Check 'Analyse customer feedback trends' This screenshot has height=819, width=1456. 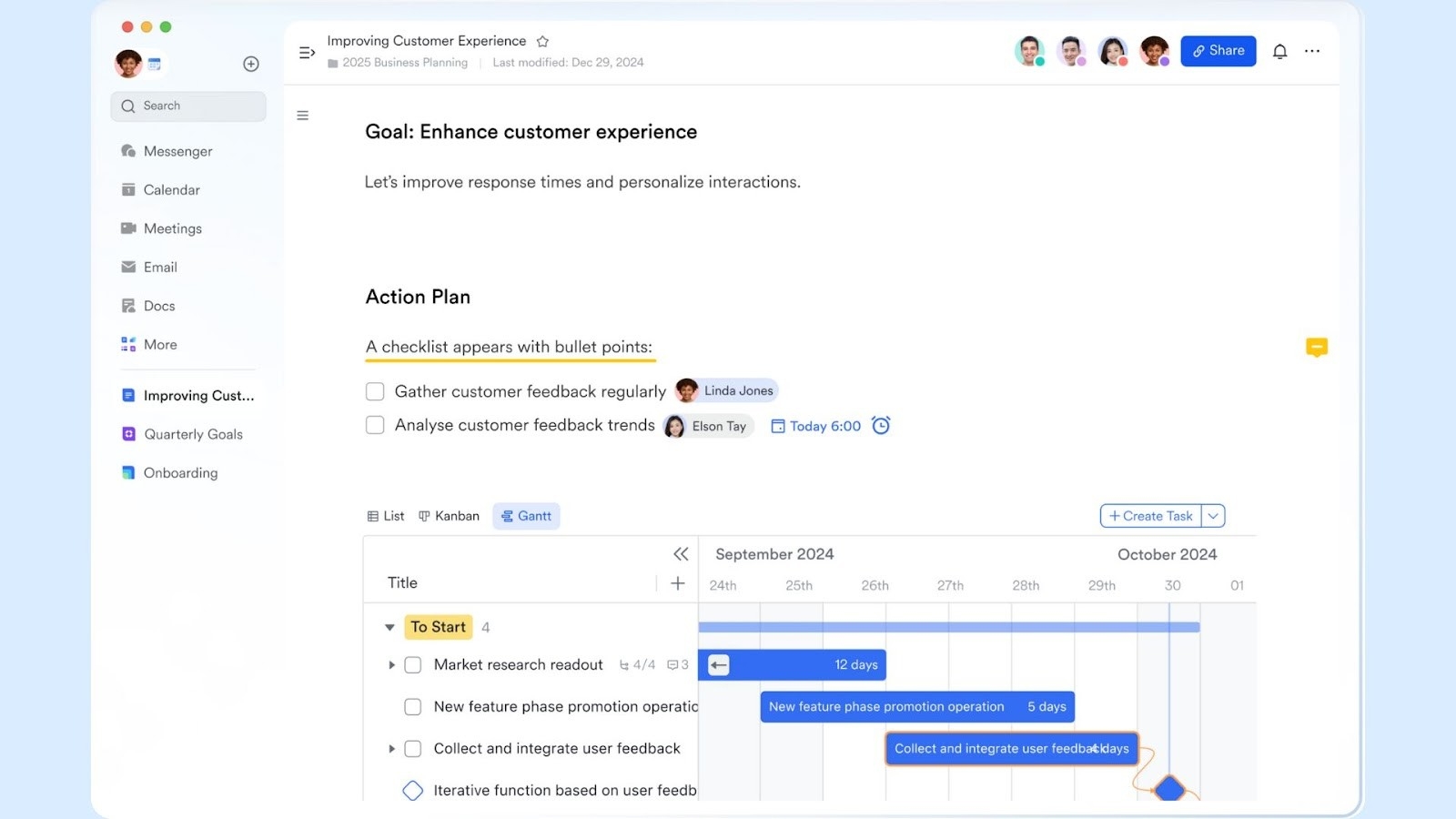click(375, 425)
